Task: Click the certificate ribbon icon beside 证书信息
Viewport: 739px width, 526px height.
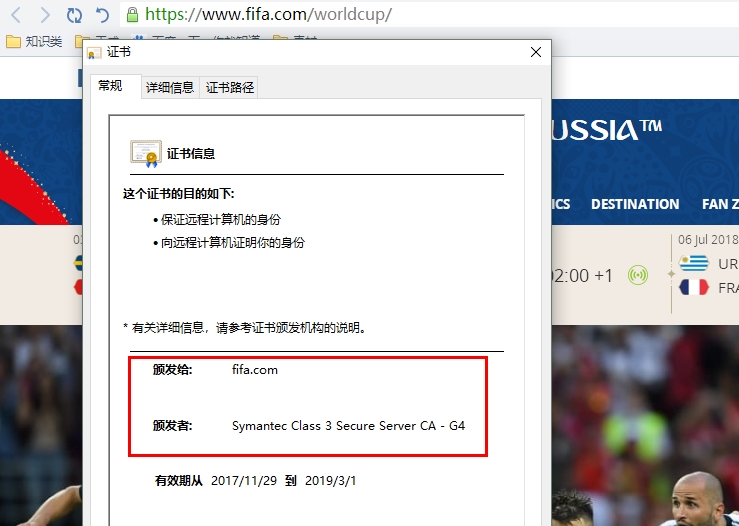Action: (x=146, y=153)
